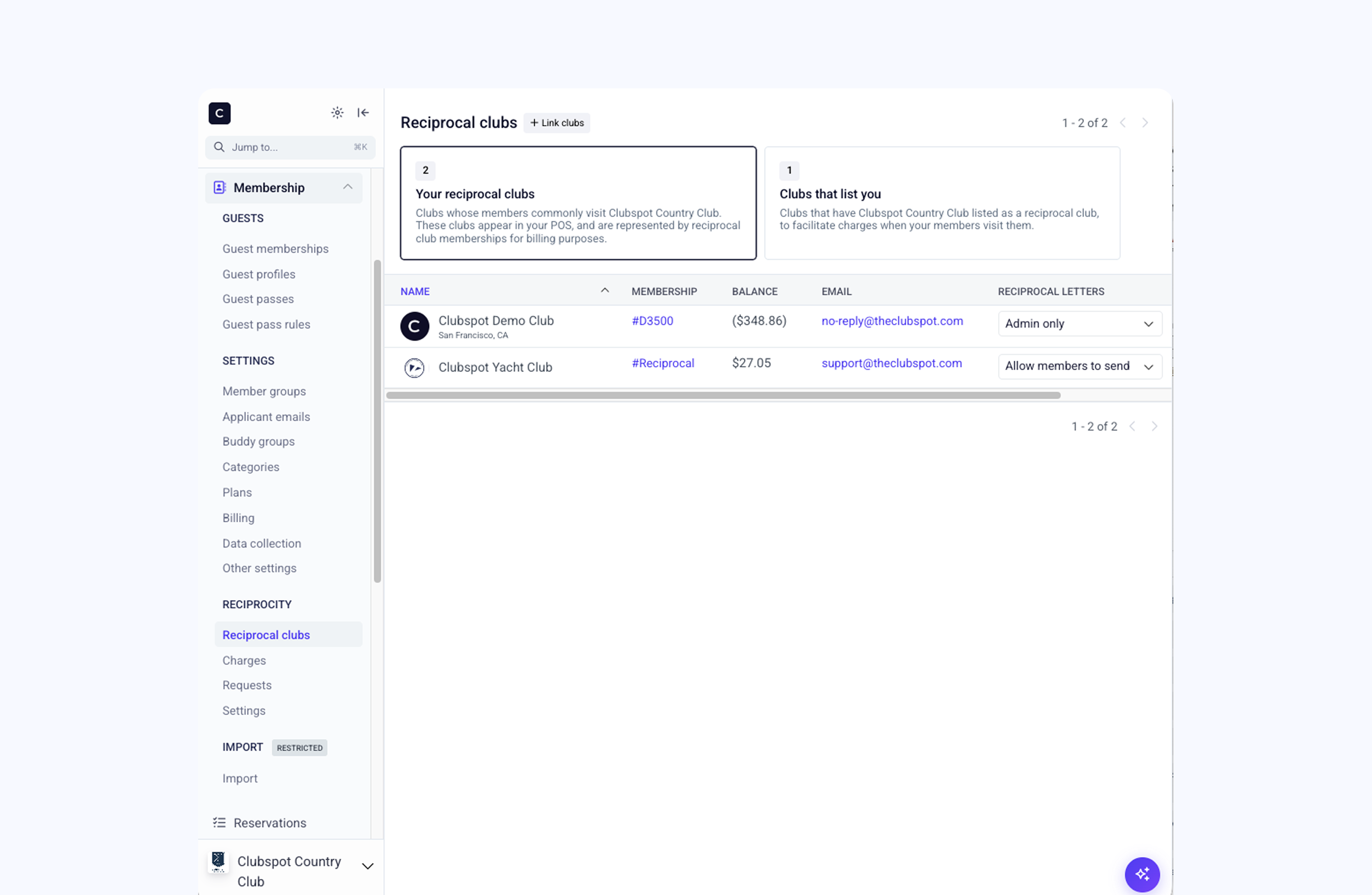Screen dimensions: 1372x895
Task: Open the Reservations list icon
Action: (x=219, y=823)
